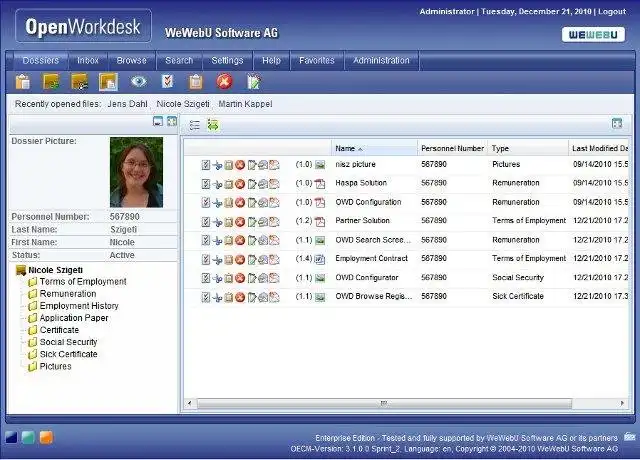The image size is (640, 460).
Task: Click last mail icon in OWD Browse Regis row
Action: click(x=274, y=297)
